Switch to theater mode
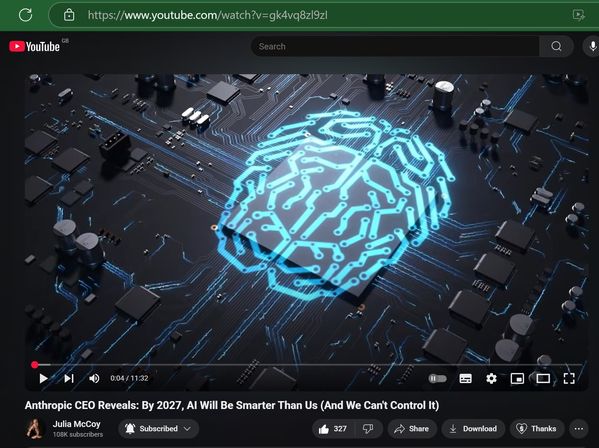This screenshot has width=599, height=448. point(543,378)
